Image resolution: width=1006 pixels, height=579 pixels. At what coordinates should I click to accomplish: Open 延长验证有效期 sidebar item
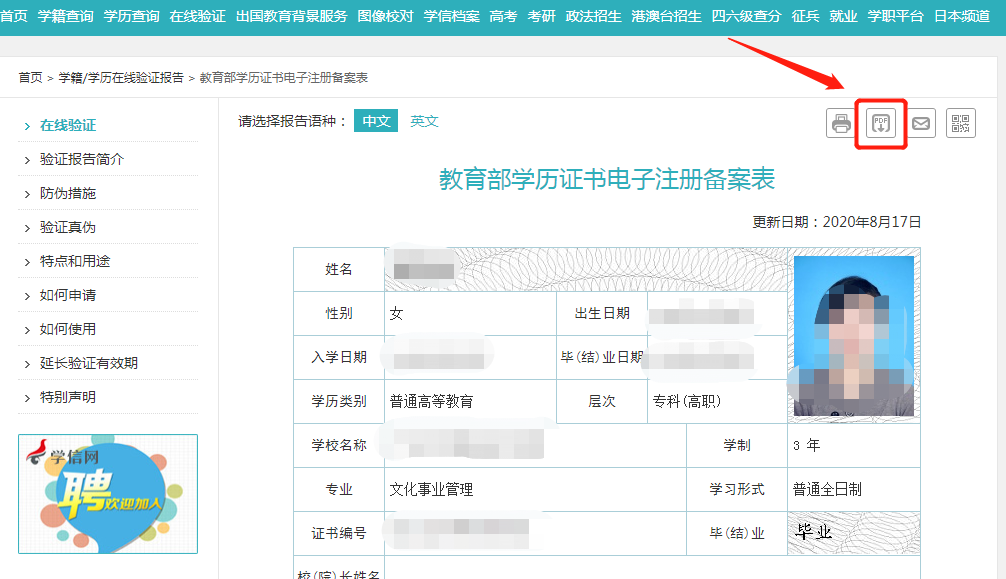click(x=89, y=363)
